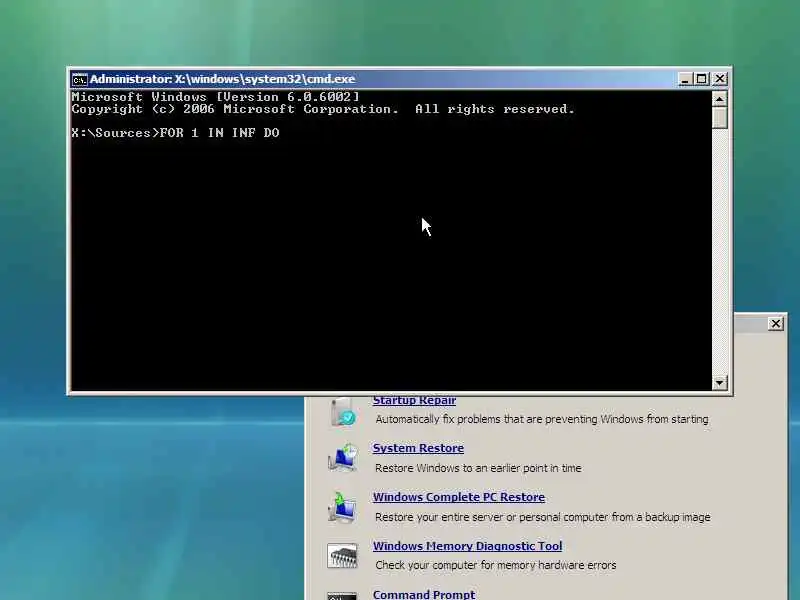The image size is (800, 600).
Task: Click the command prompt scrollbar up arrow
Action: click(719, 98)
